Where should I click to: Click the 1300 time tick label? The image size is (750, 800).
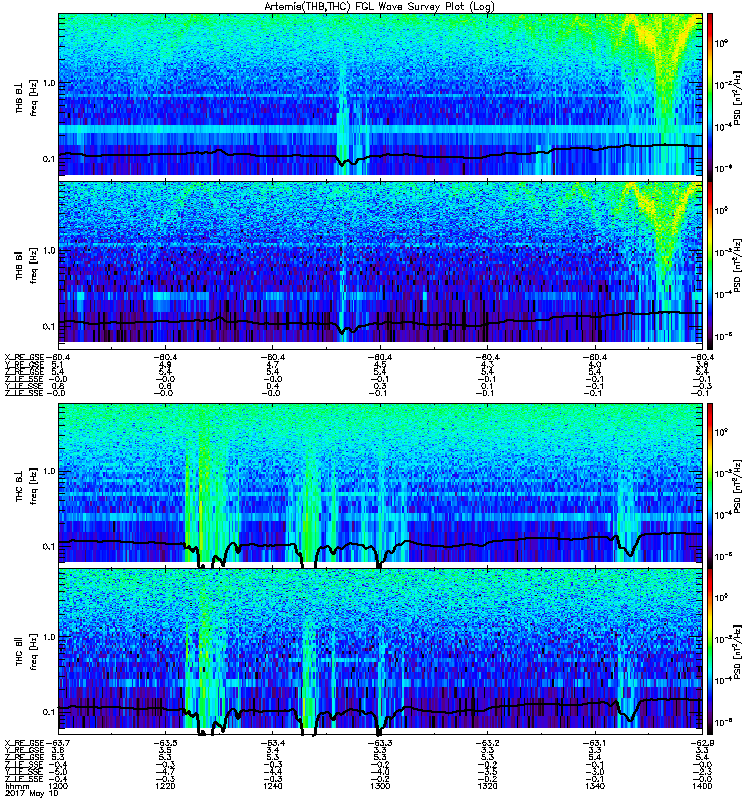pyautogui.click(x=380, y=786)
